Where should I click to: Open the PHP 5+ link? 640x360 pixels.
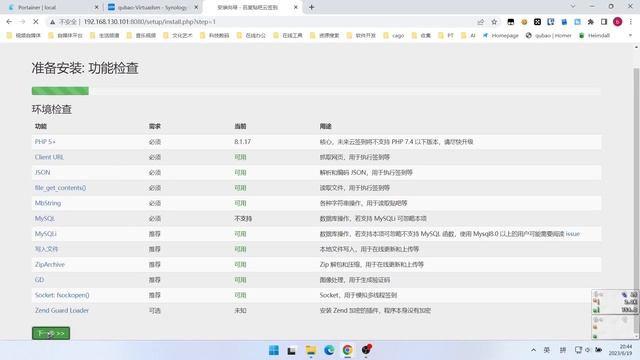click(x=45, y=142)
